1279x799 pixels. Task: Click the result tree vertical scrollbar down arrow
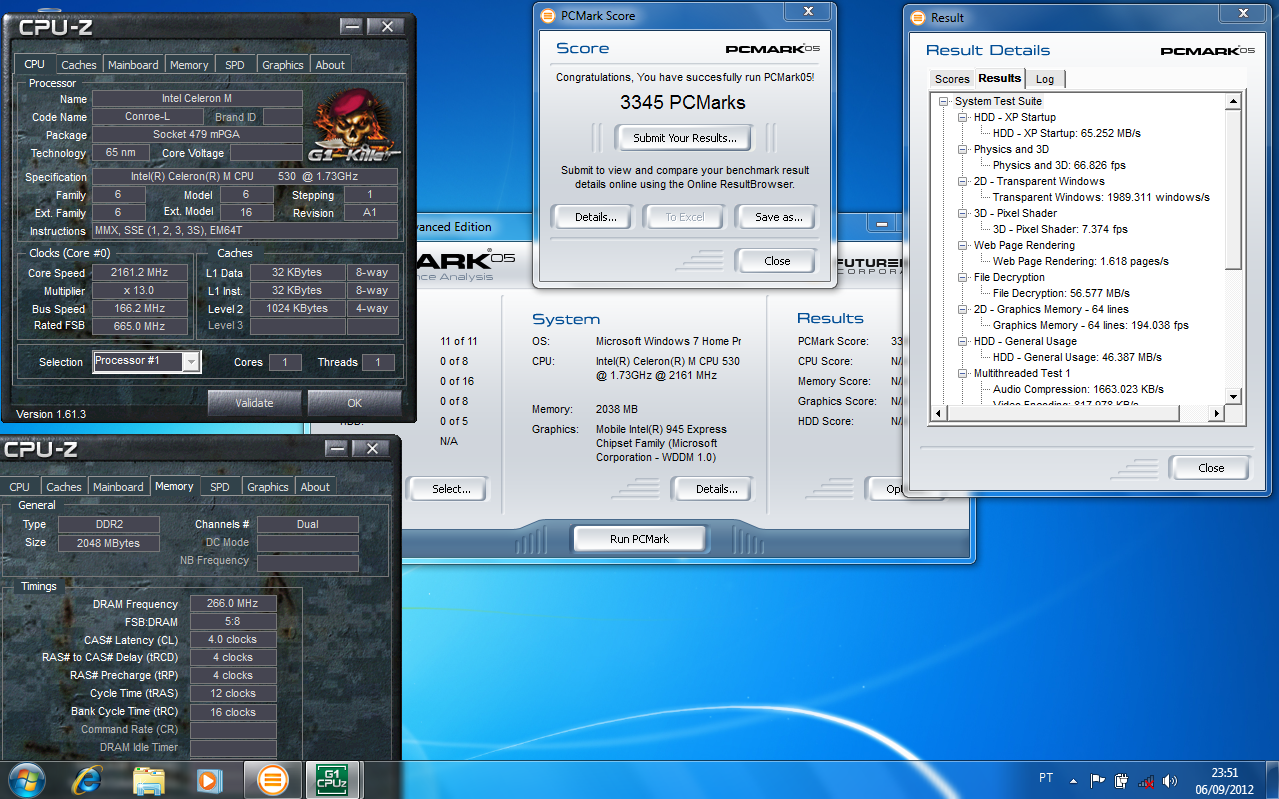coord(1234,397)
